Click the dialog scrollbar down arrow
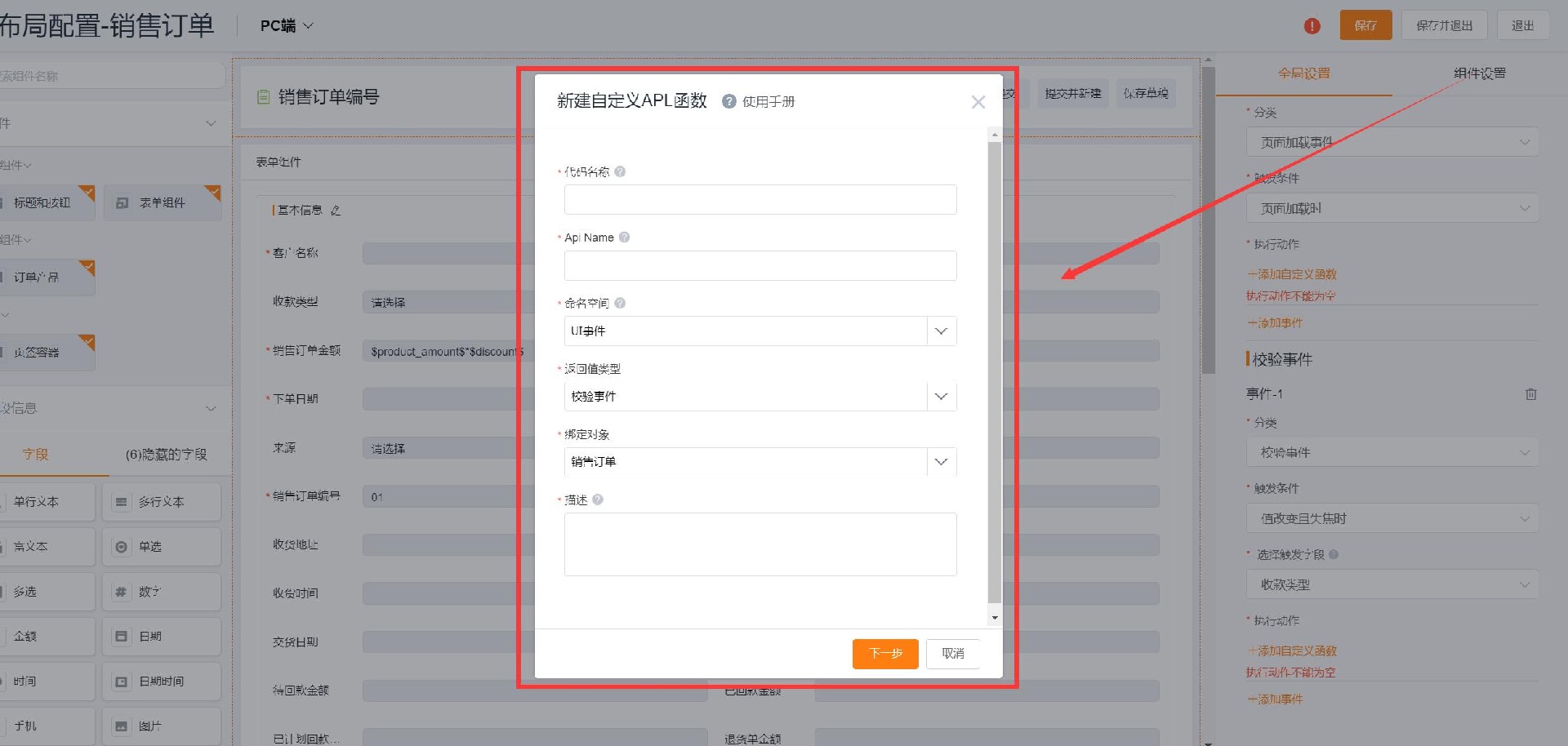Viewport: 1568px width, 746px height. [994, 618]
